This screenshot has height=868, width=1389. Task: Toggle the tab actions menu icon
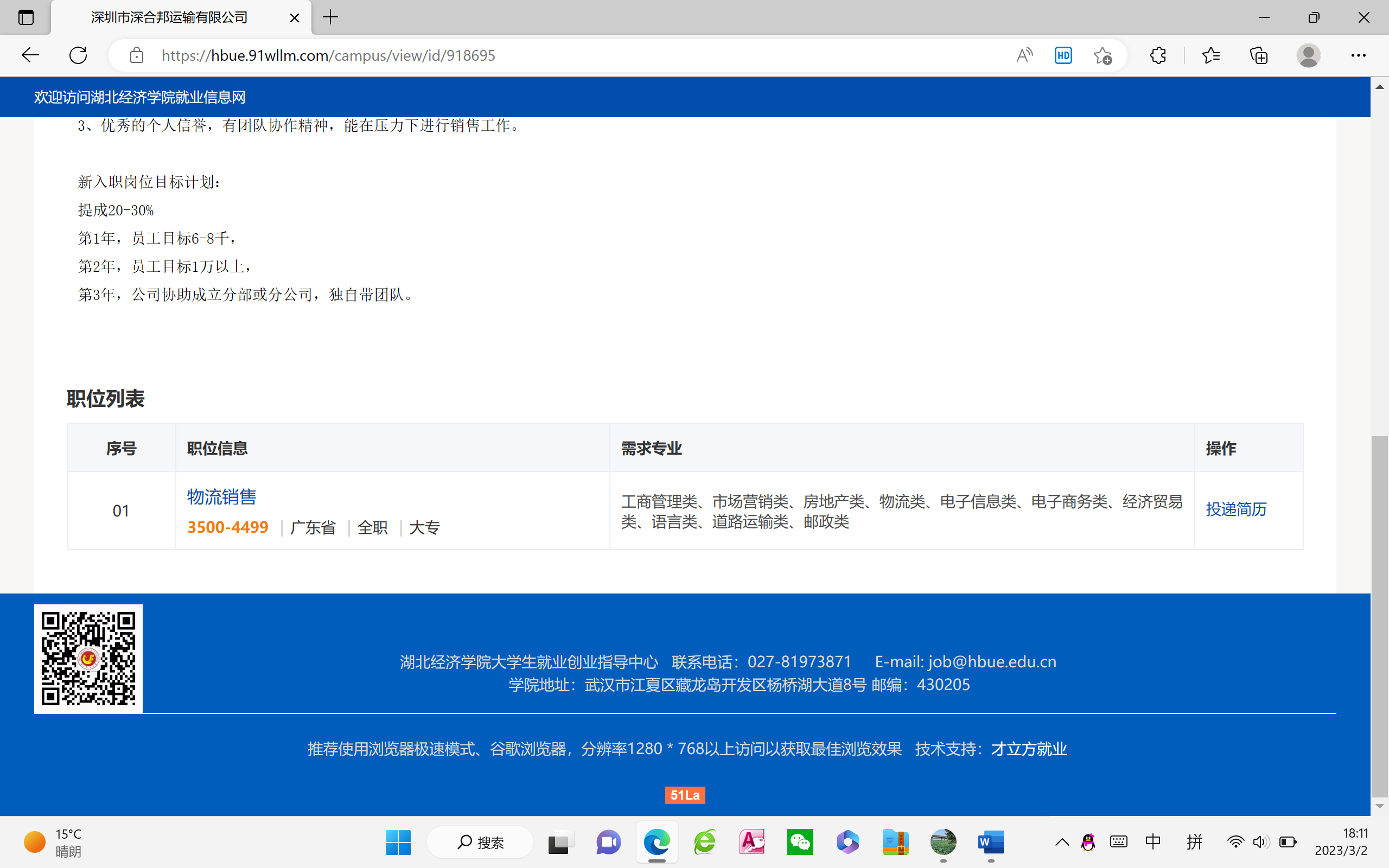[x=26, y=17]
